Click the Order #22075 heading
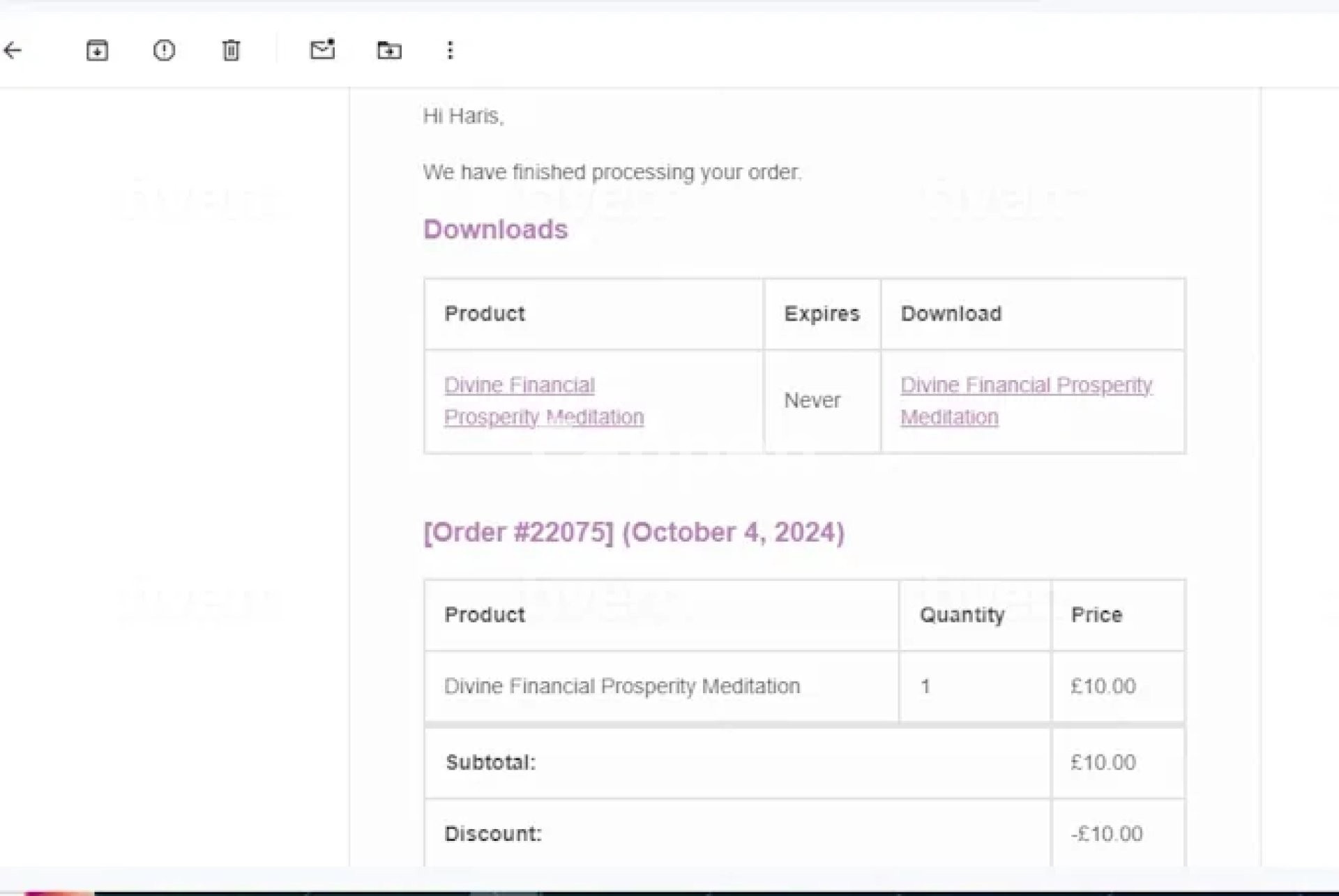The height and width of the screenshot is (896, 1339). coord(633,532)
